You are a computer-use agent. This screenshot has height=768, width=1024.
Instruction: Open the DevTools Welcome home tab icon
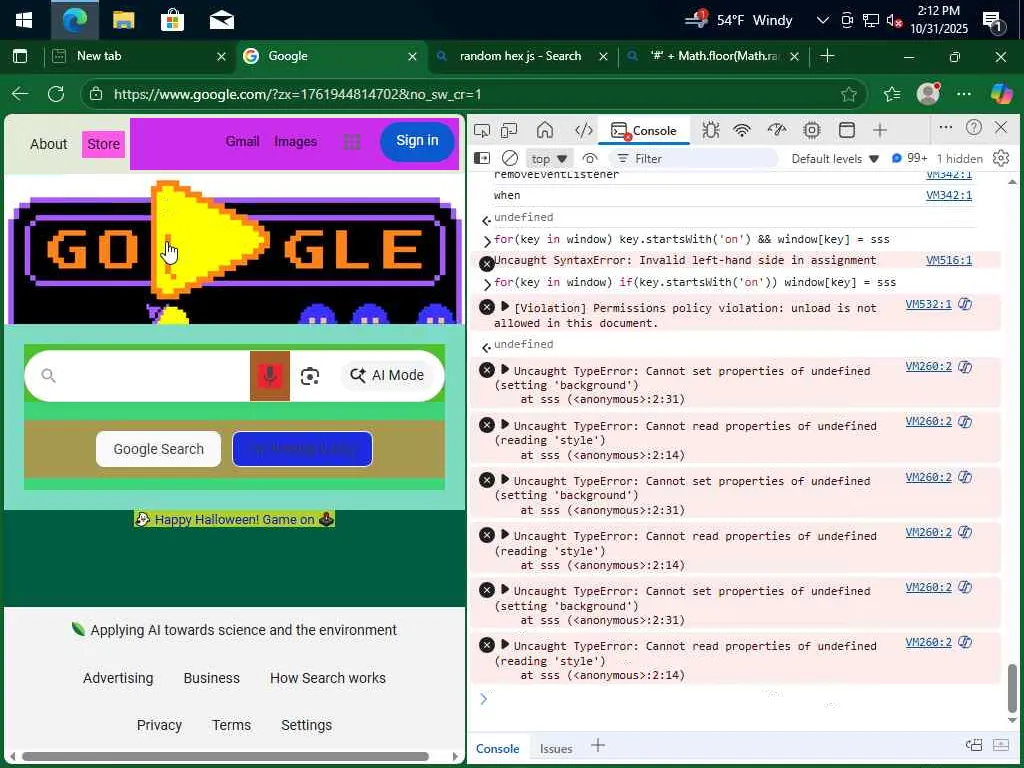(x=545, y=130)
